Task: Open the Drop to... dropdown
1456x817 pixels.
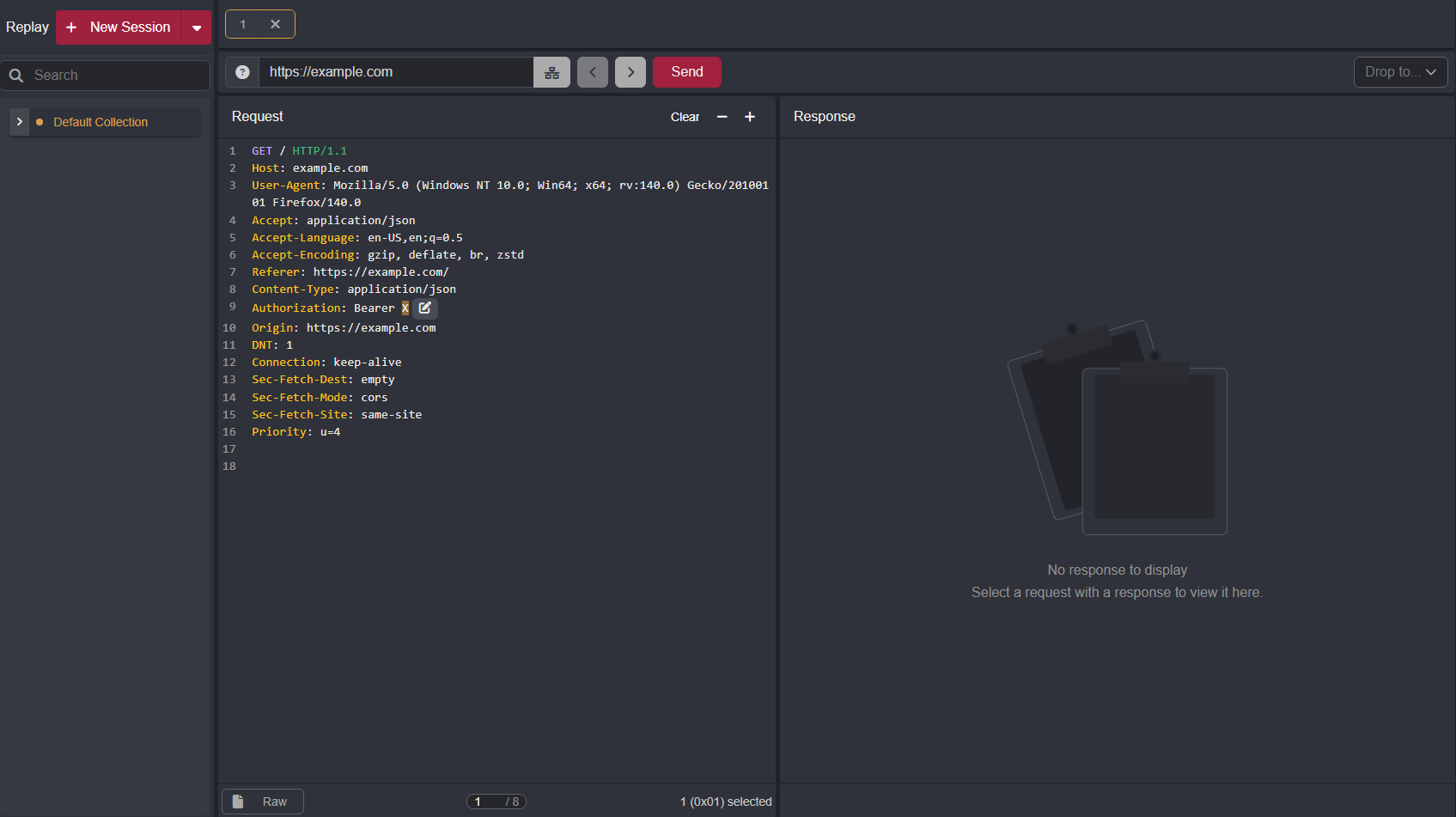Action: (x=1400, y=72)
